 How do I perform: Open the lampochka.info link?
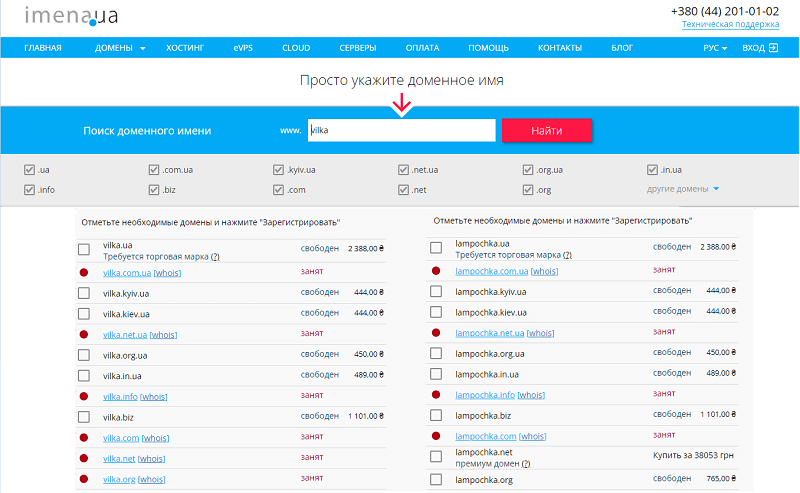coord(485,395)
